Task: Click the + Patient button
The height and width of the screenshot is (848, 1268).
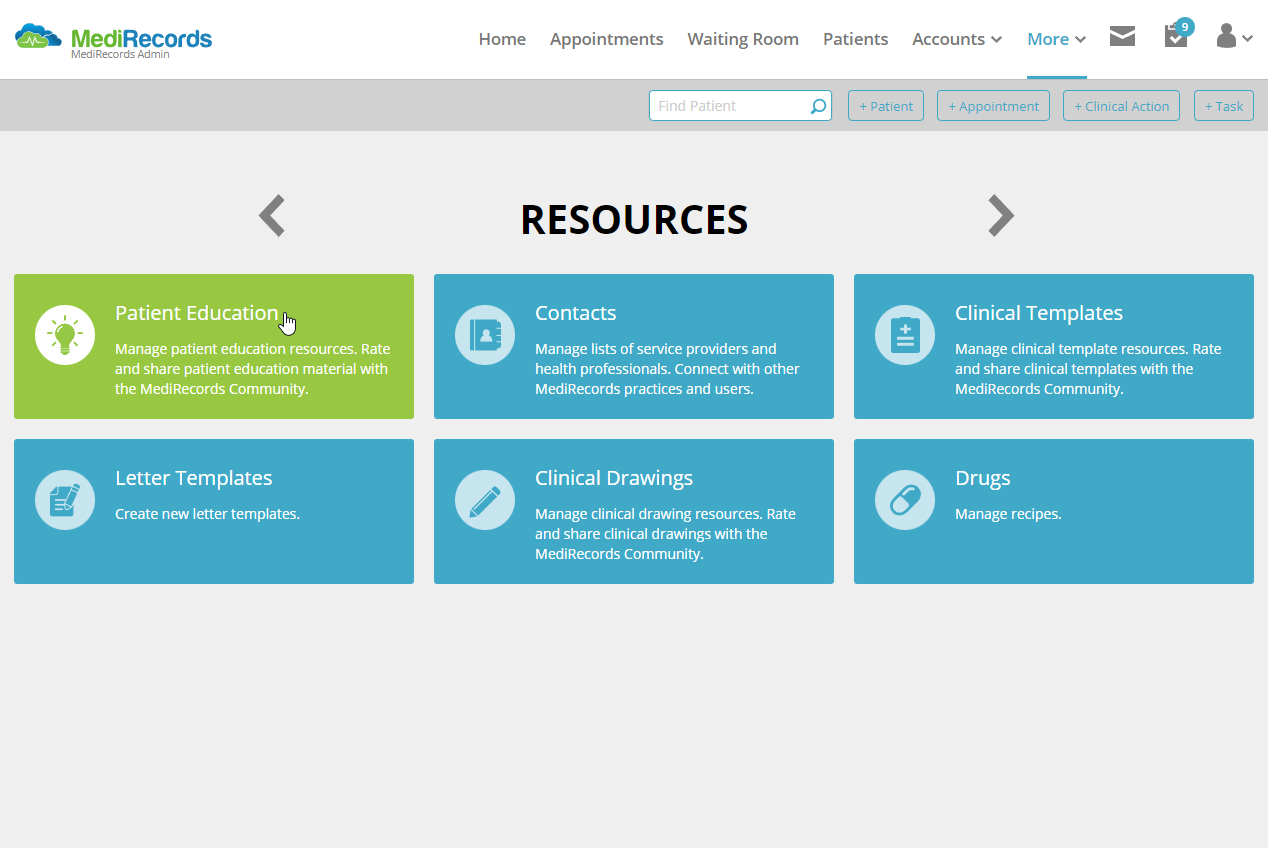Action: [x=886, y=106]
